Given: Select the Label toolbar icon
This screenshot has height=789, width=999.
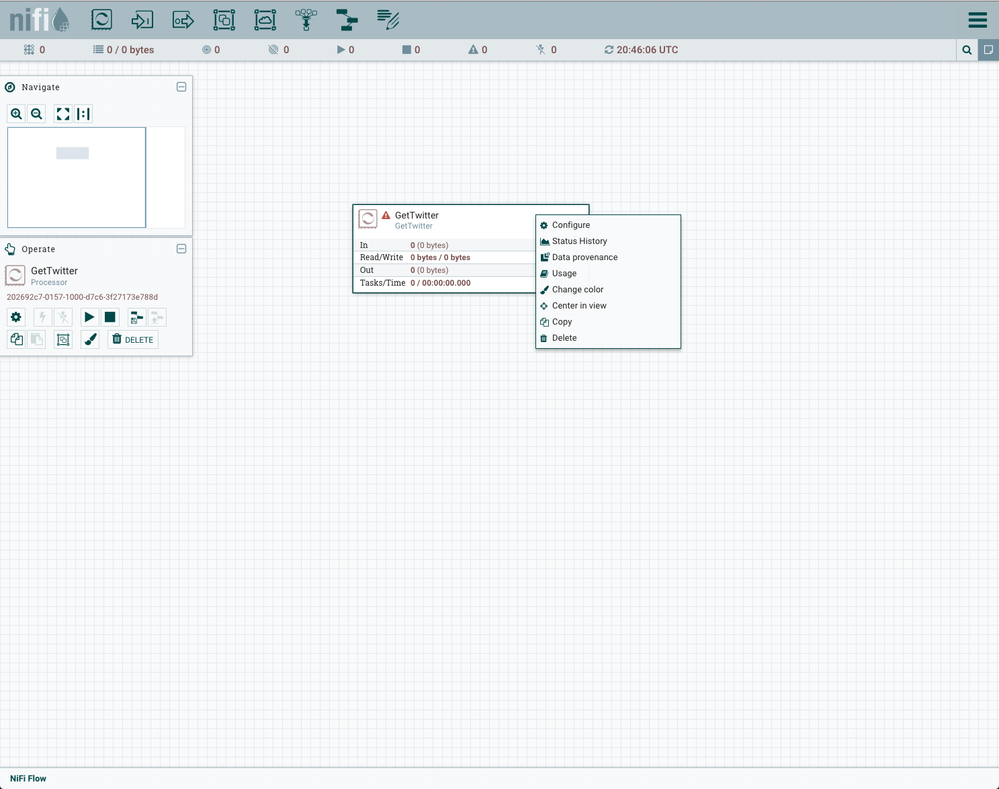Looking at the screenshot, I should click(388, 19).
